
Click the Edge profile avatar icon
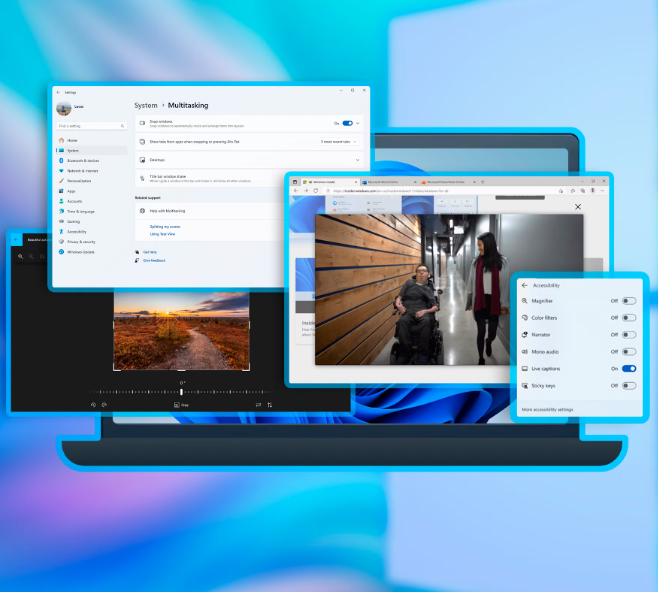(x=593, y=191)
